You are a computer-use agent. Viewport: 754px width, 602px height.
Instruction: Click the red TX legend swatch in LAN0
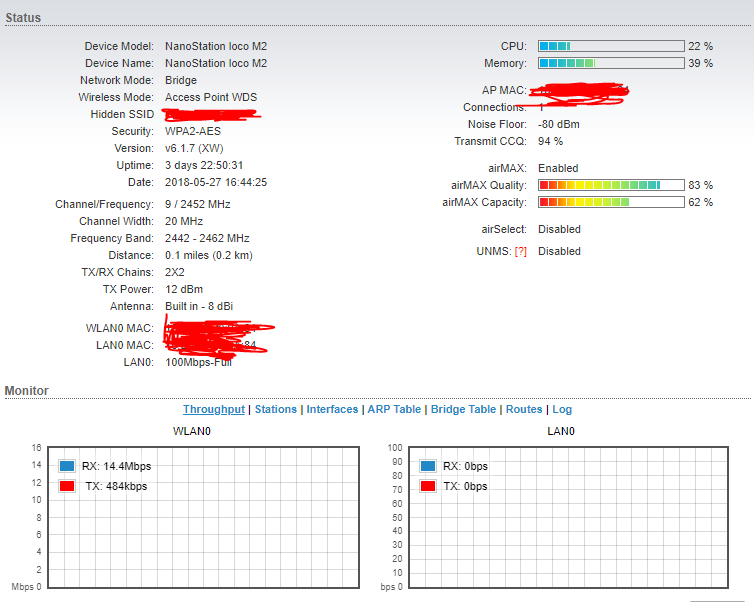click(427, 486)
